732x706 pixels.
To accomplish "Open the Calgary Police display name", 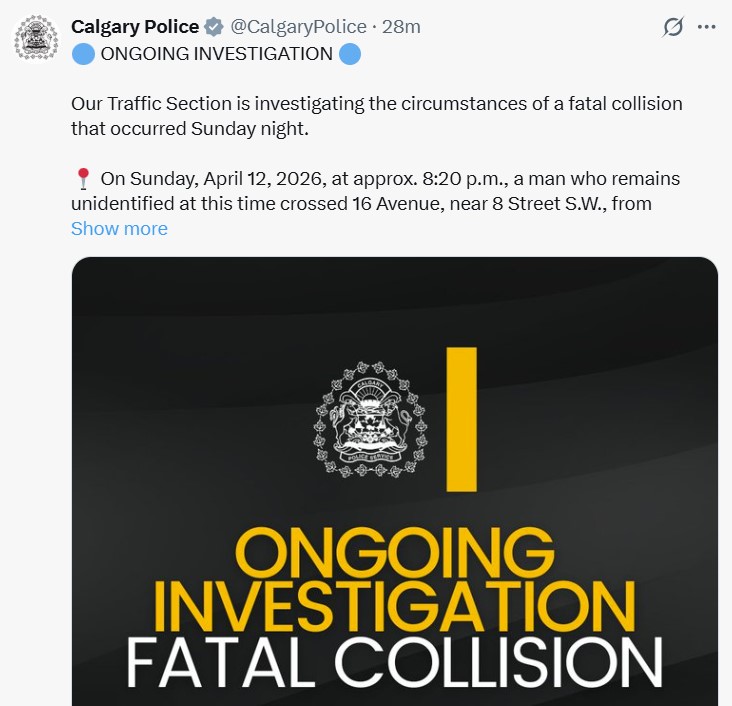I will pyautogui.click(x=135, y=27).
